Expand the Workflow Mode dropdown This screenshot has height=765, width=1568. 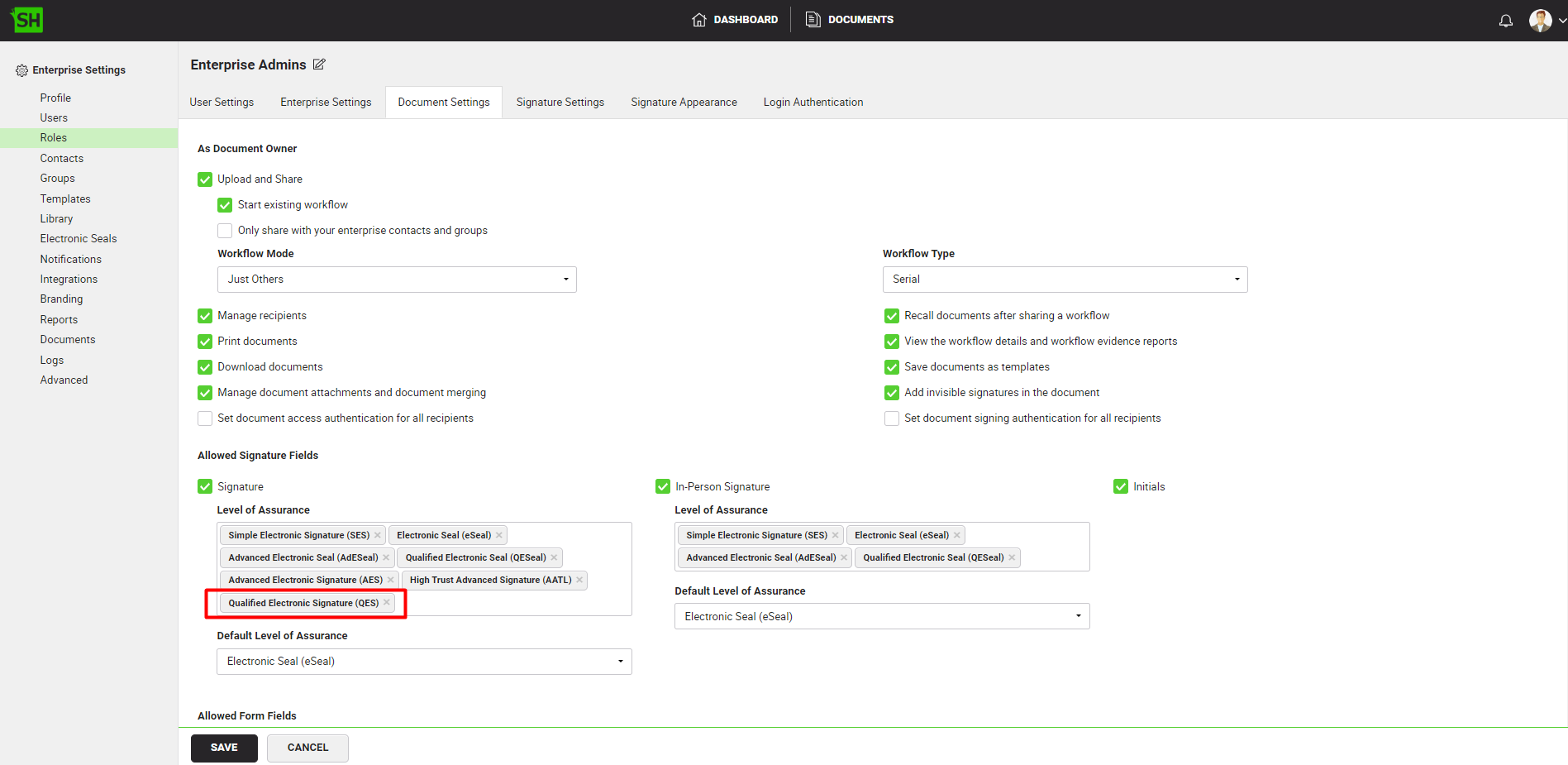coord(397,280)
